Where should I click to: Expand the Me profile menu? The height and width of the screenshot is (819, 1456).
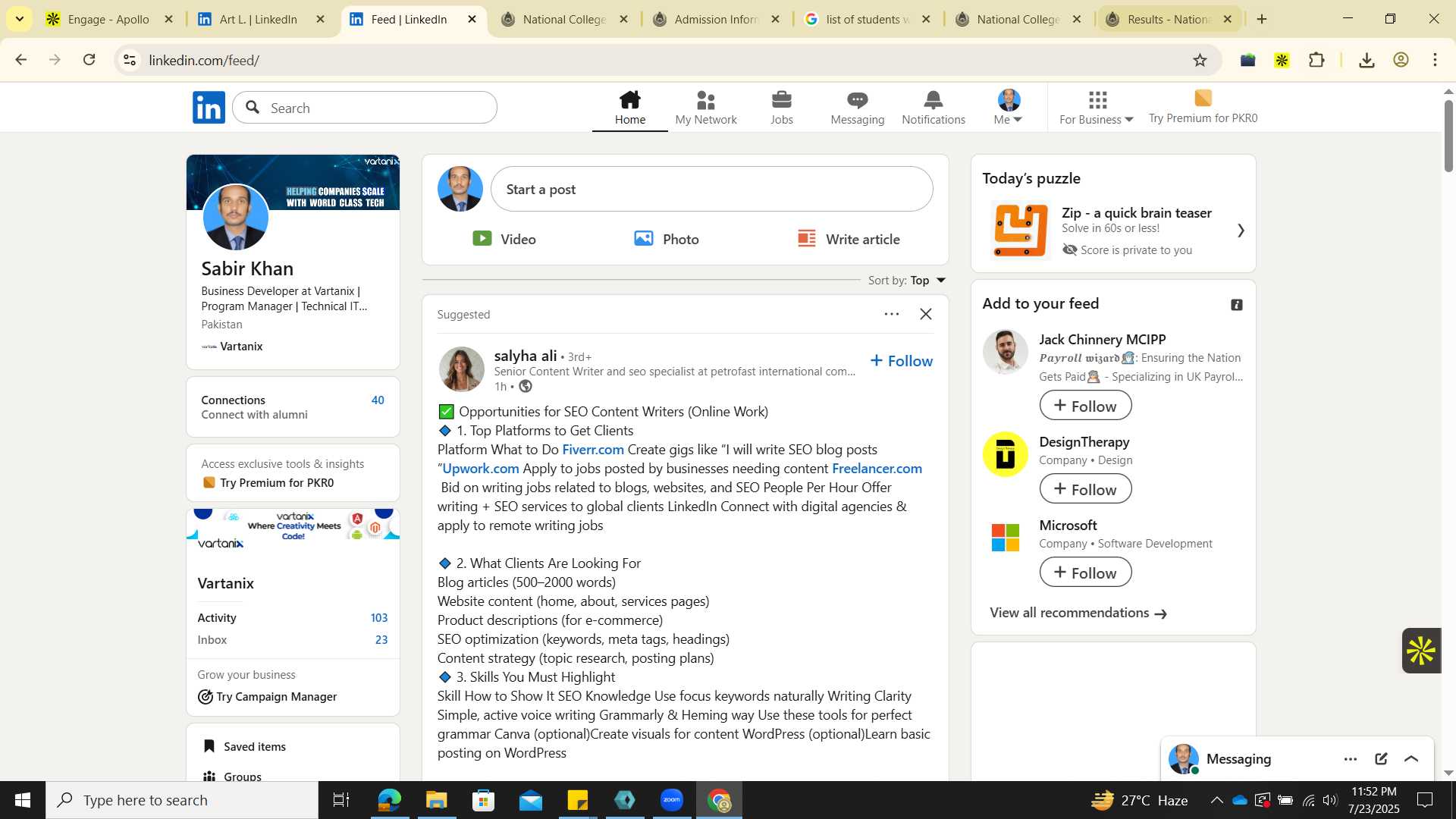click(1008, 108)
